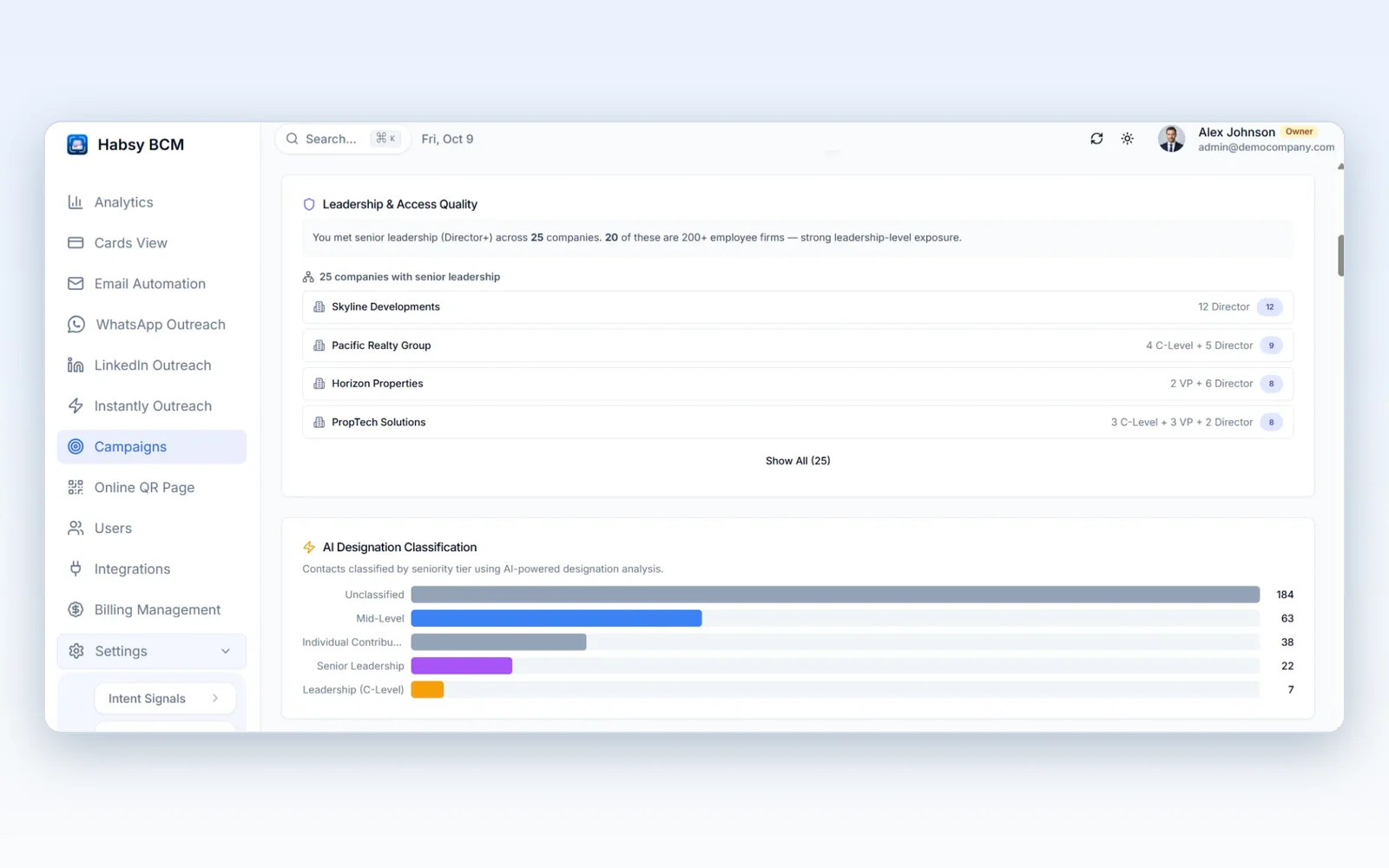Open the Users page
Viewport: 1389px width, 868px height.
[152, 529]
